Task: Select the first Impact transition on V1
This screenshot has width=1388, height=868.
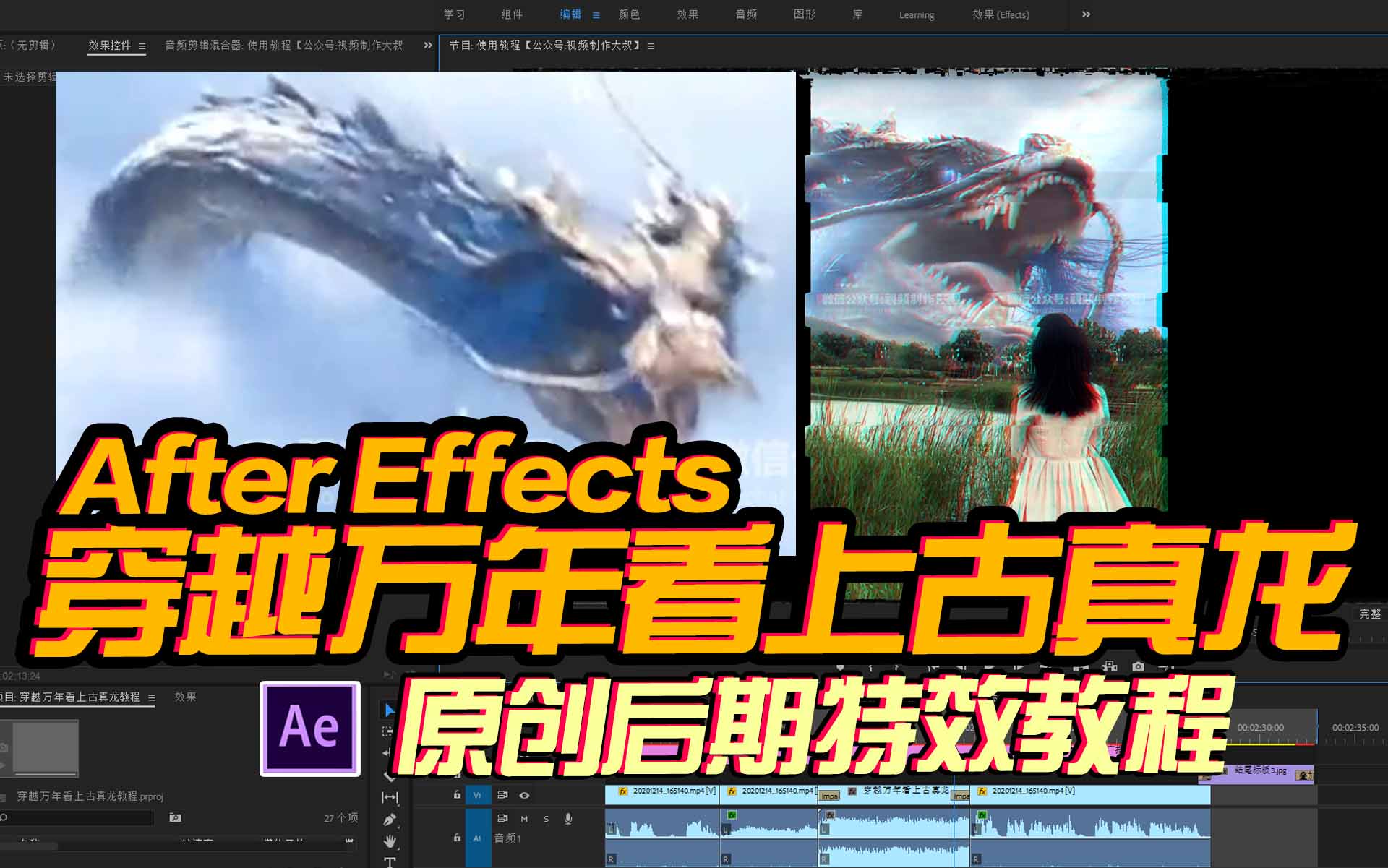Action: click(829, 796)
